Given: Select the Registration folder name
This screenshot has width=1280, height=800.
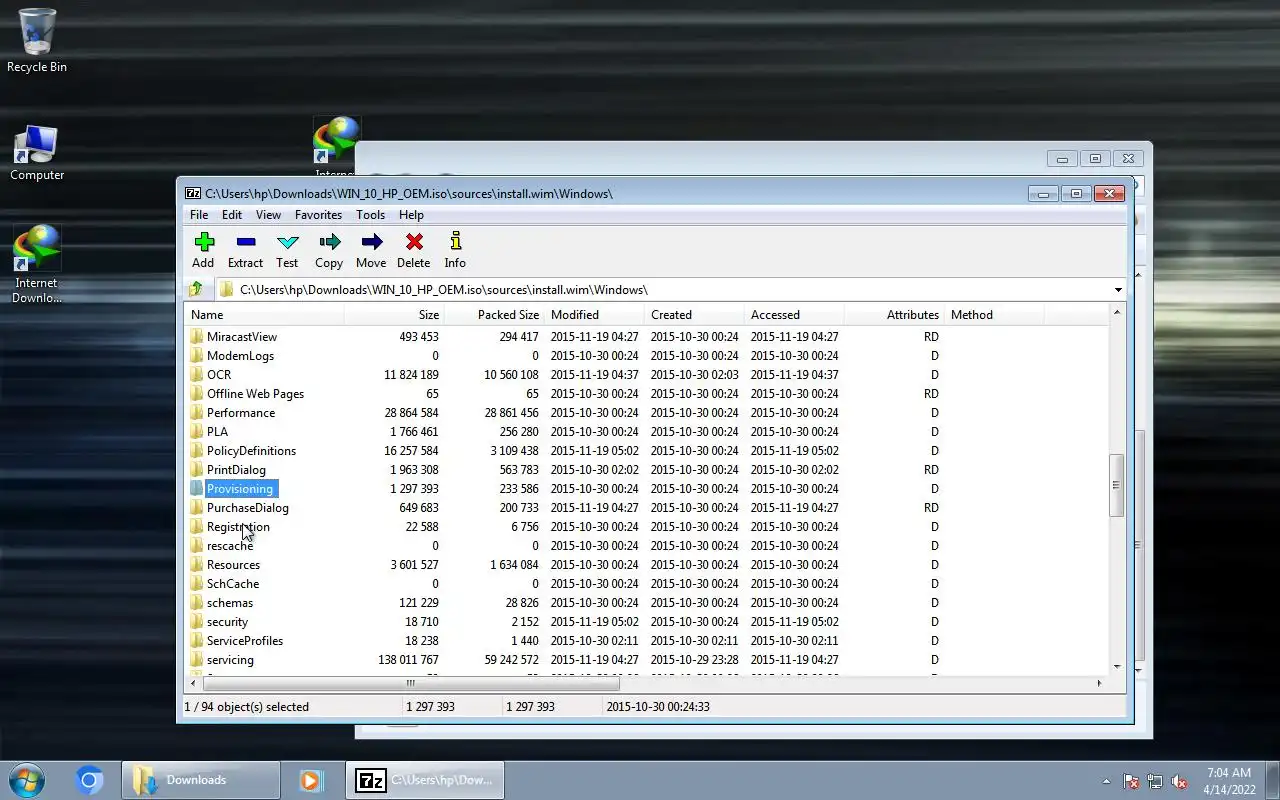Looking at the screenshot, I should click(x=238, y=527).
